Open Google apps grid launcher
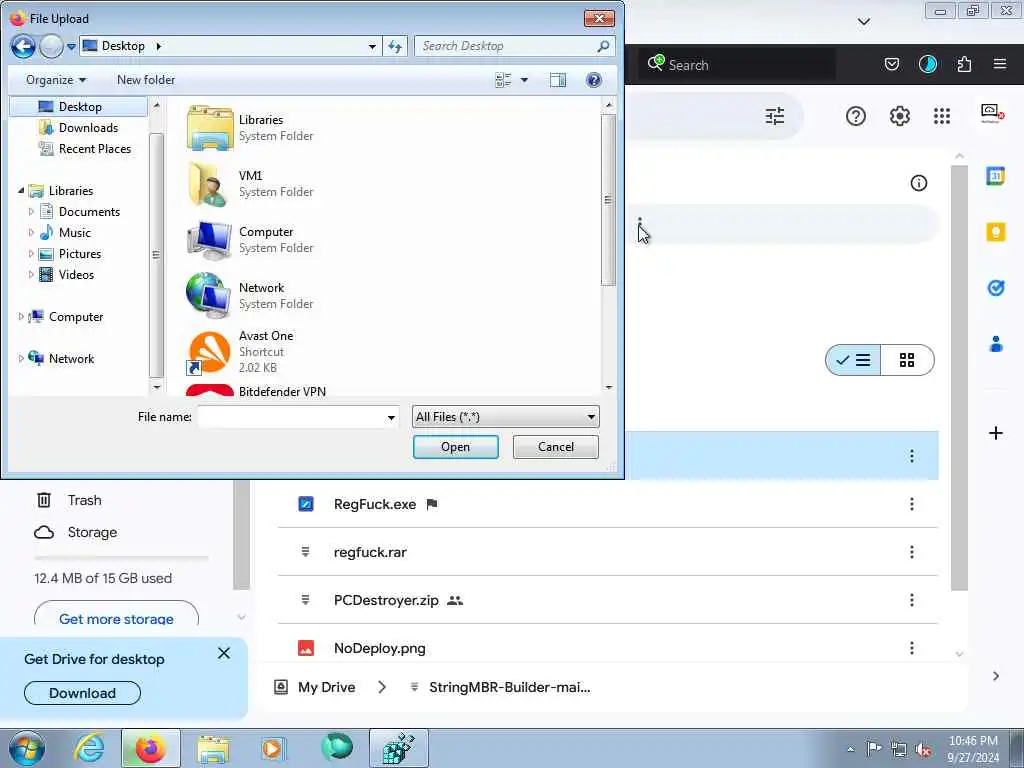The height and width of the screenshot is (768, 1024). coord(942,116)
